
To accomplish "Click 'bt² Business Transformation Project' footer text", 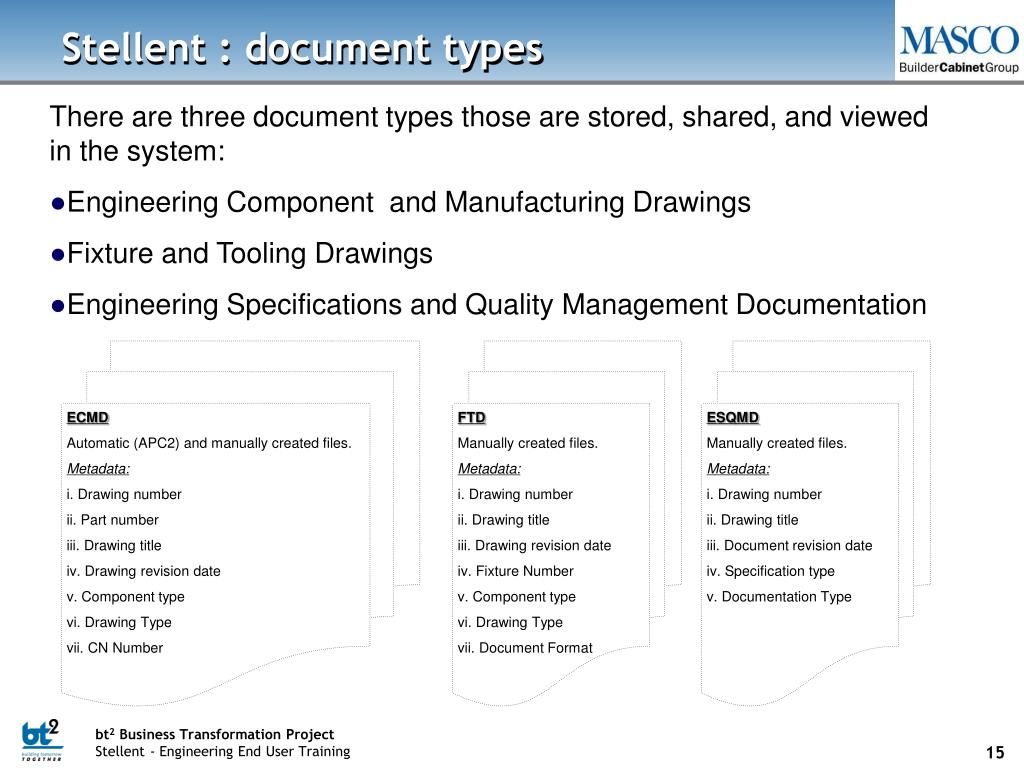I will click(x=214, y=734).
